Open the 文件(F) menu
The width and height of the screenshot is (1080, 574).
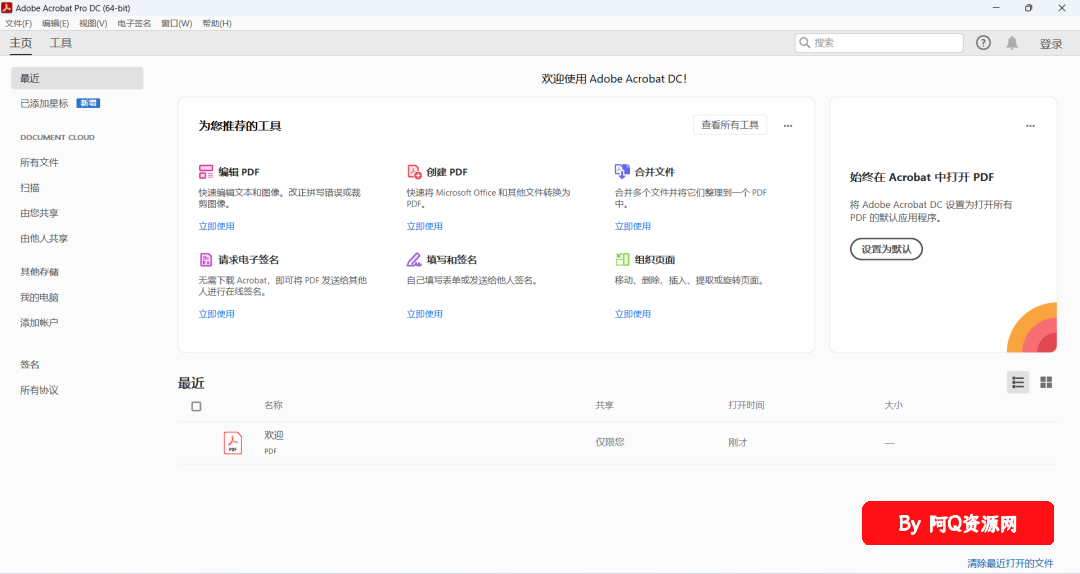[x=19, y=23]
